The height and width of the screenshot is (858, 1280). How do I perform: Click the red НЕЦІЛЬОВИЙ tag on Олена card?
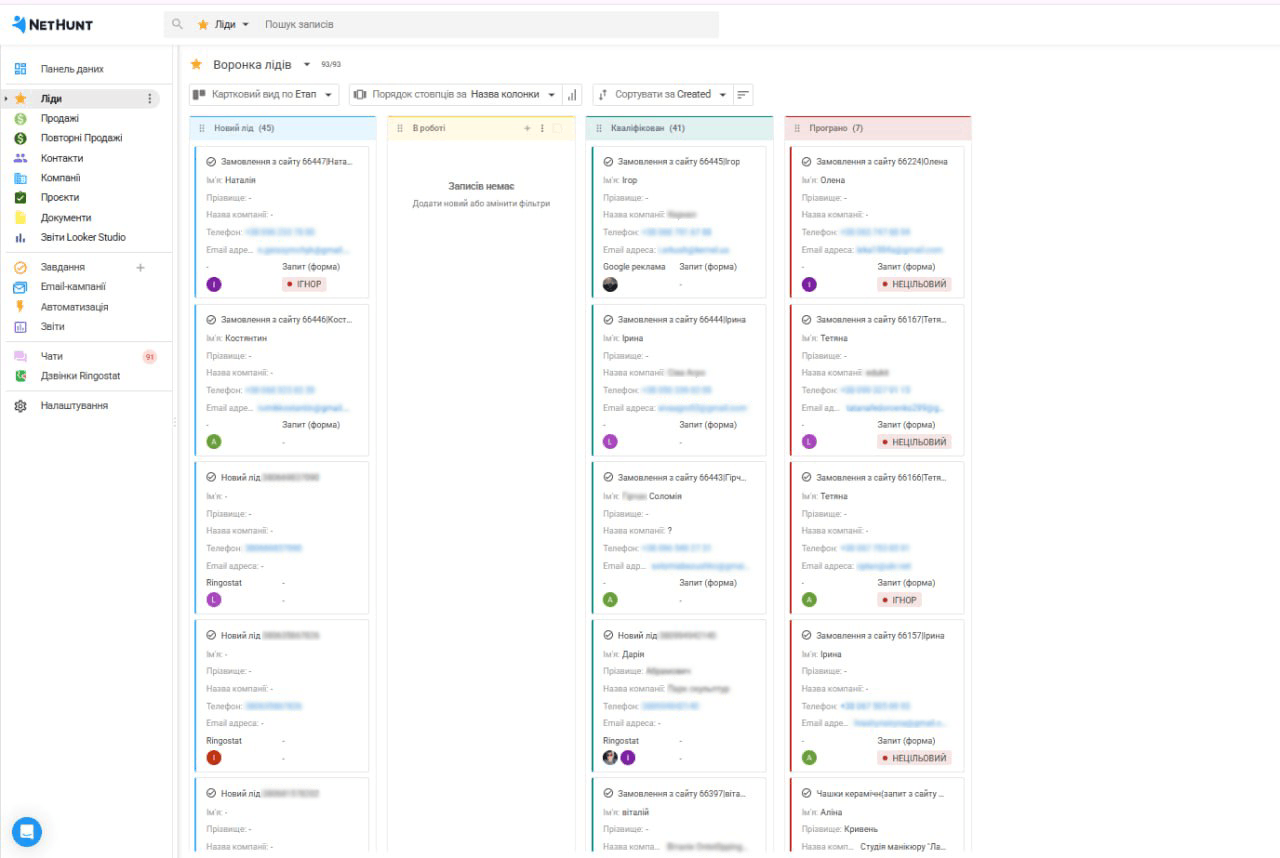(x=915, y=284)
